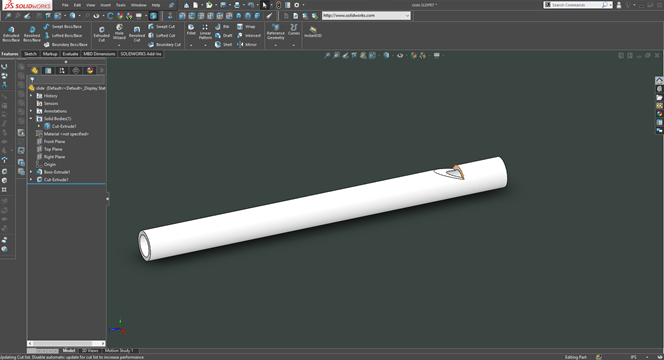Image resolution: width=664 pixels, height=360 pixels.
Task: Open the Reference Geometry tool
Action: [x=276, y=32]
